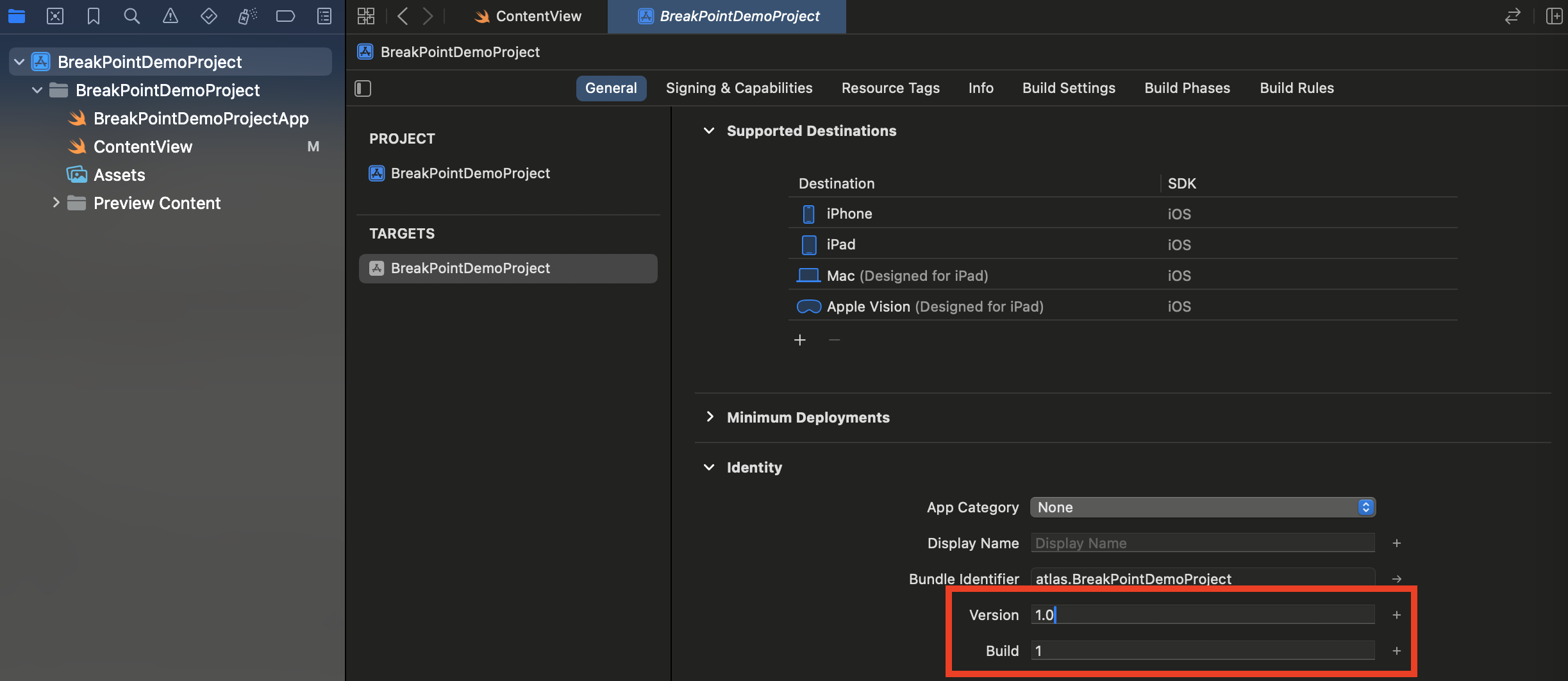Switch to the BreakPointDemoProject editor tab
1568x681 pixels.
pyautogui.click(x=727, y=17)
